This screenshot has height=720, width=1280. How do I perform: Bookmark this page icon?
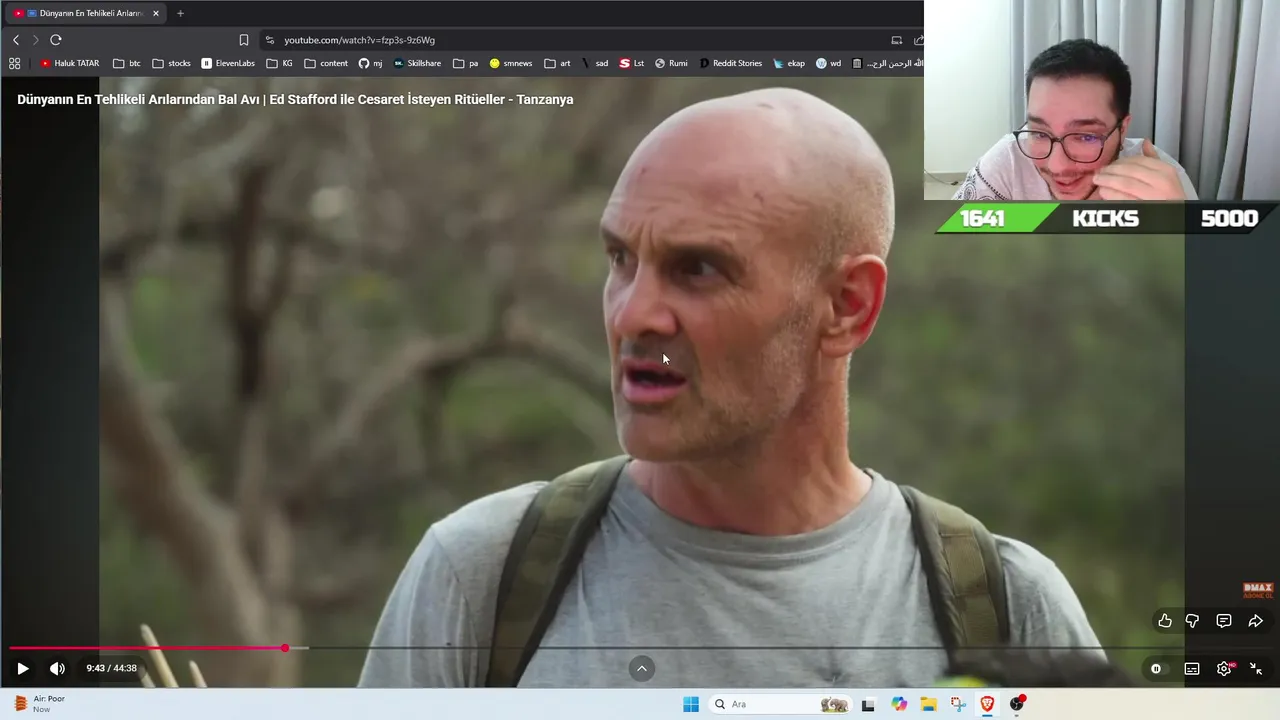point(244,40)
